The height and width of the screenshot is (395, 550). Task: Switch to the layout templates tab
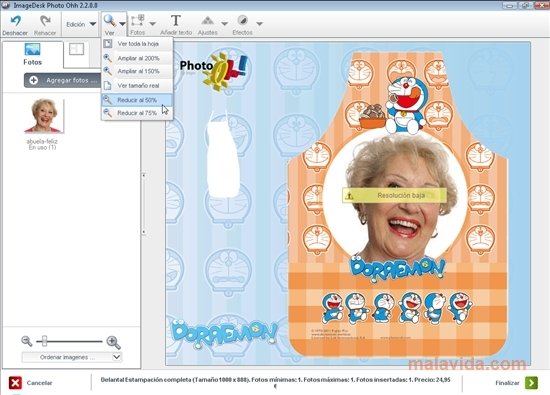[x=76, y=49]
